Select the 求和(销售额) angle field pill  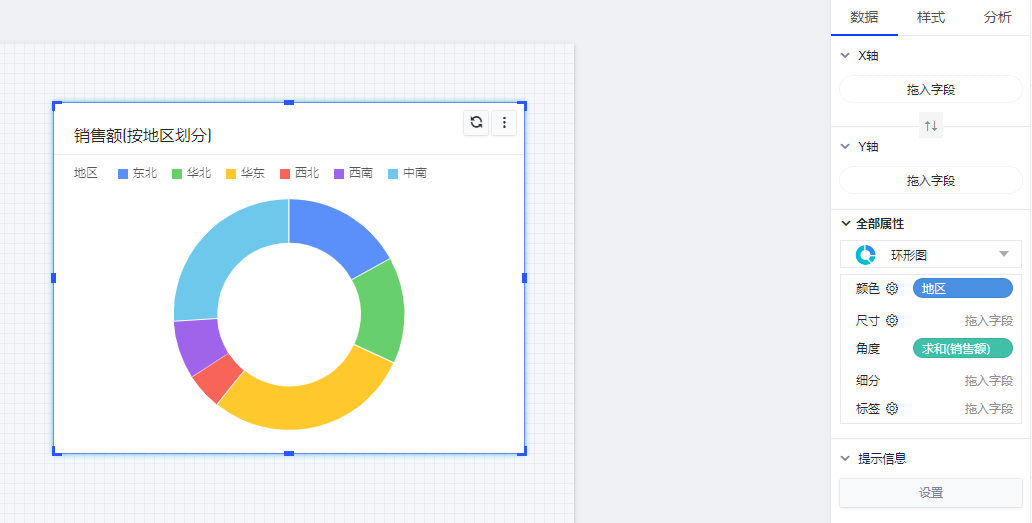click(962, 348)
